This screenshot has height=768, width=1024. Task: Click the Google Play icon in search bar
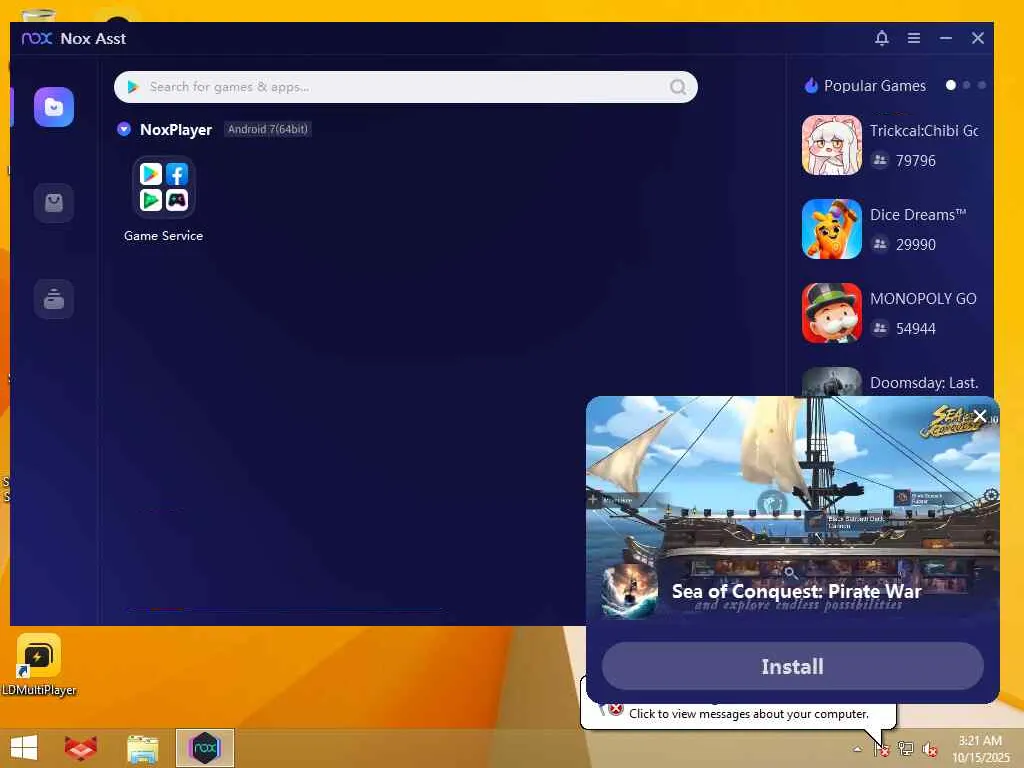click(133, 87)
